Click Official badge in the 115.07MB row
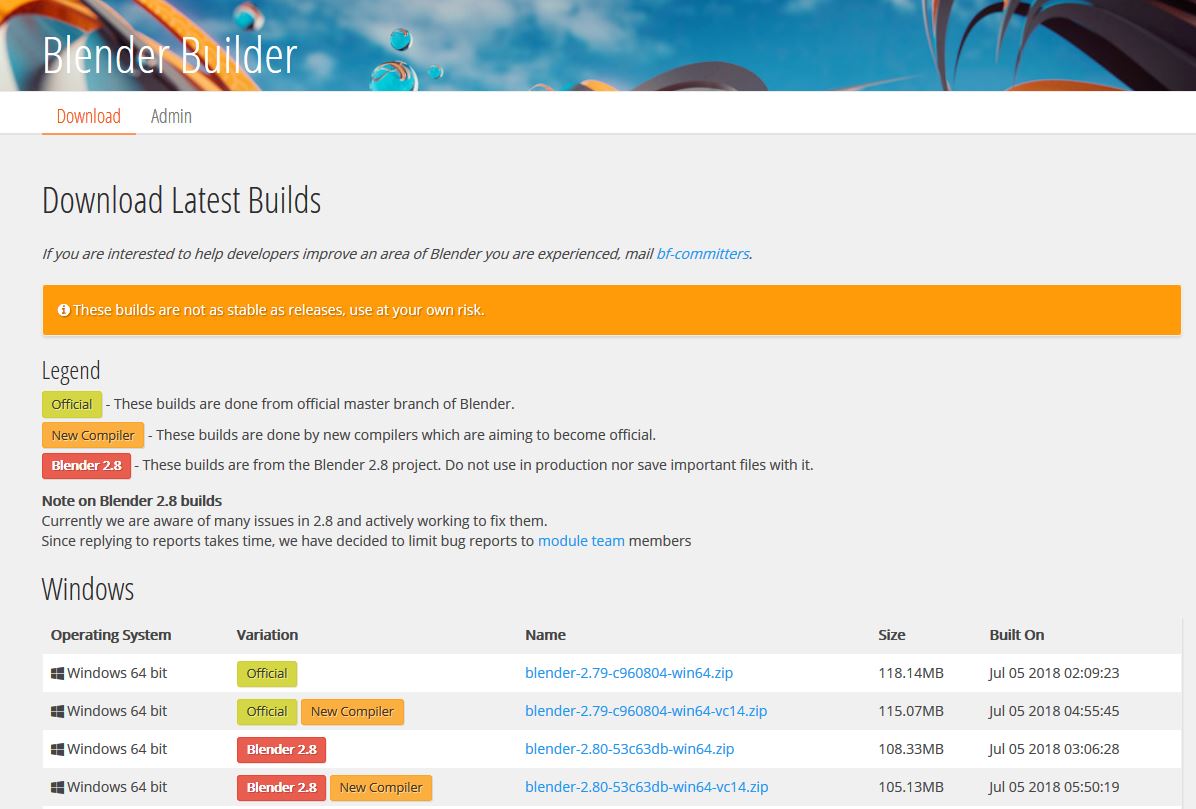This screenshot has height=809, width=1196. pos(267,711)
